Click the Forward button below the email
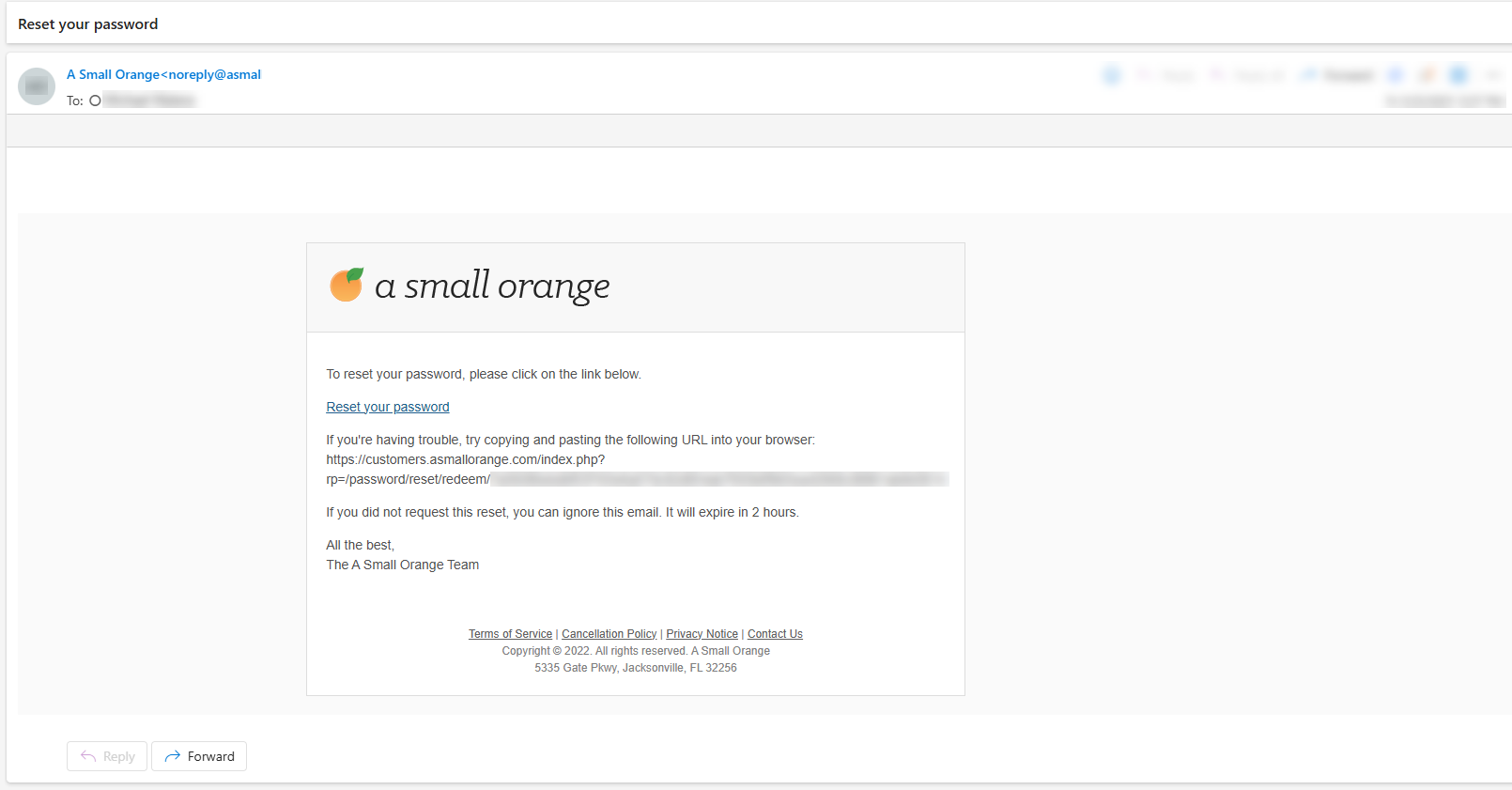Screen dimensions: 1512x790 pyautogui.click(x=199, y=756)
